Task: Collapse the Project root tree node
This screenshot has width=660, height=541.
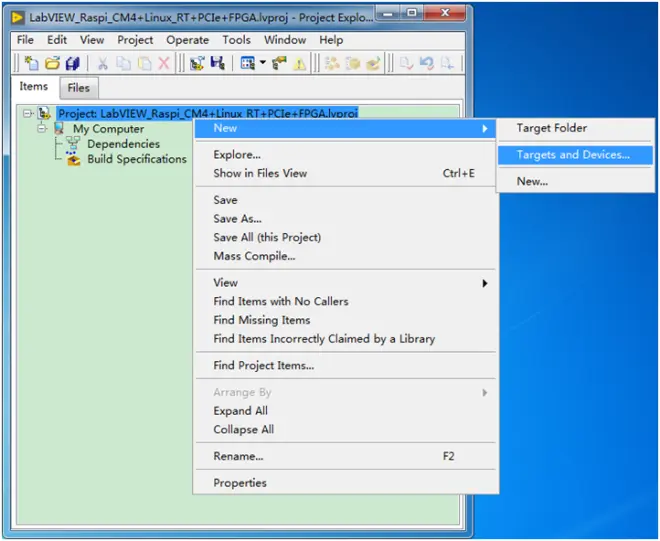Action: click(28, 113)
